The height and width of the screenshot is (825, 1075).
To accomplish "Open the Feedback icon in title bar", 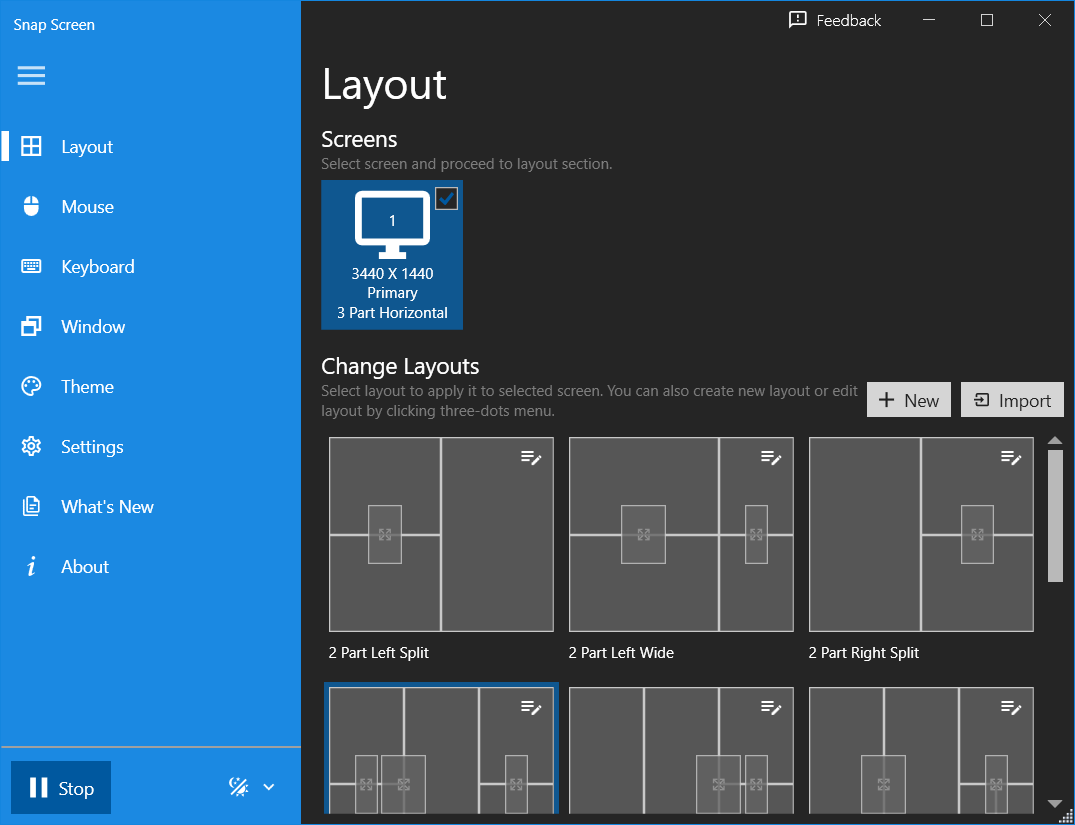I will (x=797, y=20).
